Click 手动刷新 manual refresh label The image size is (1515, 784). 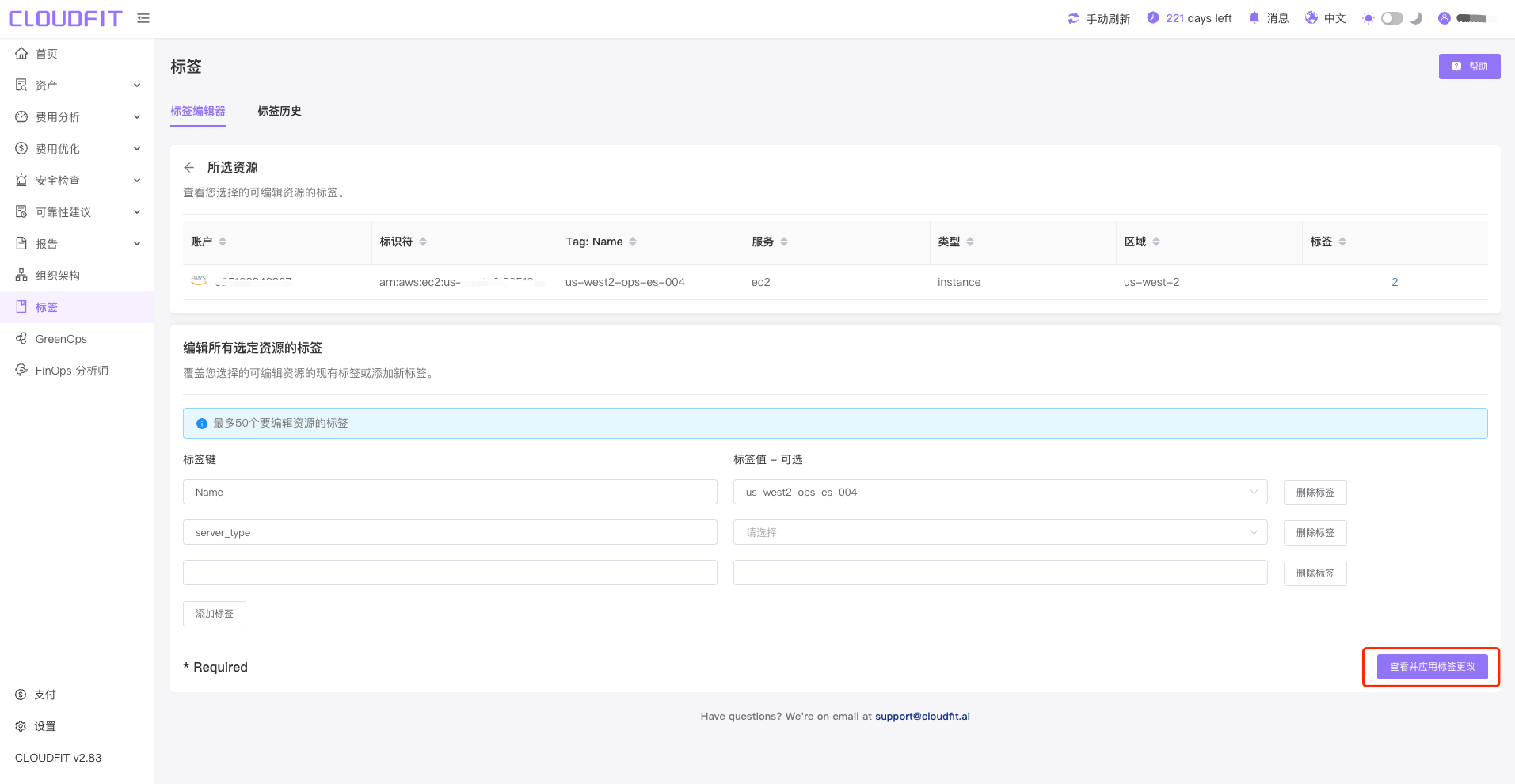[x=1108, y=19]
